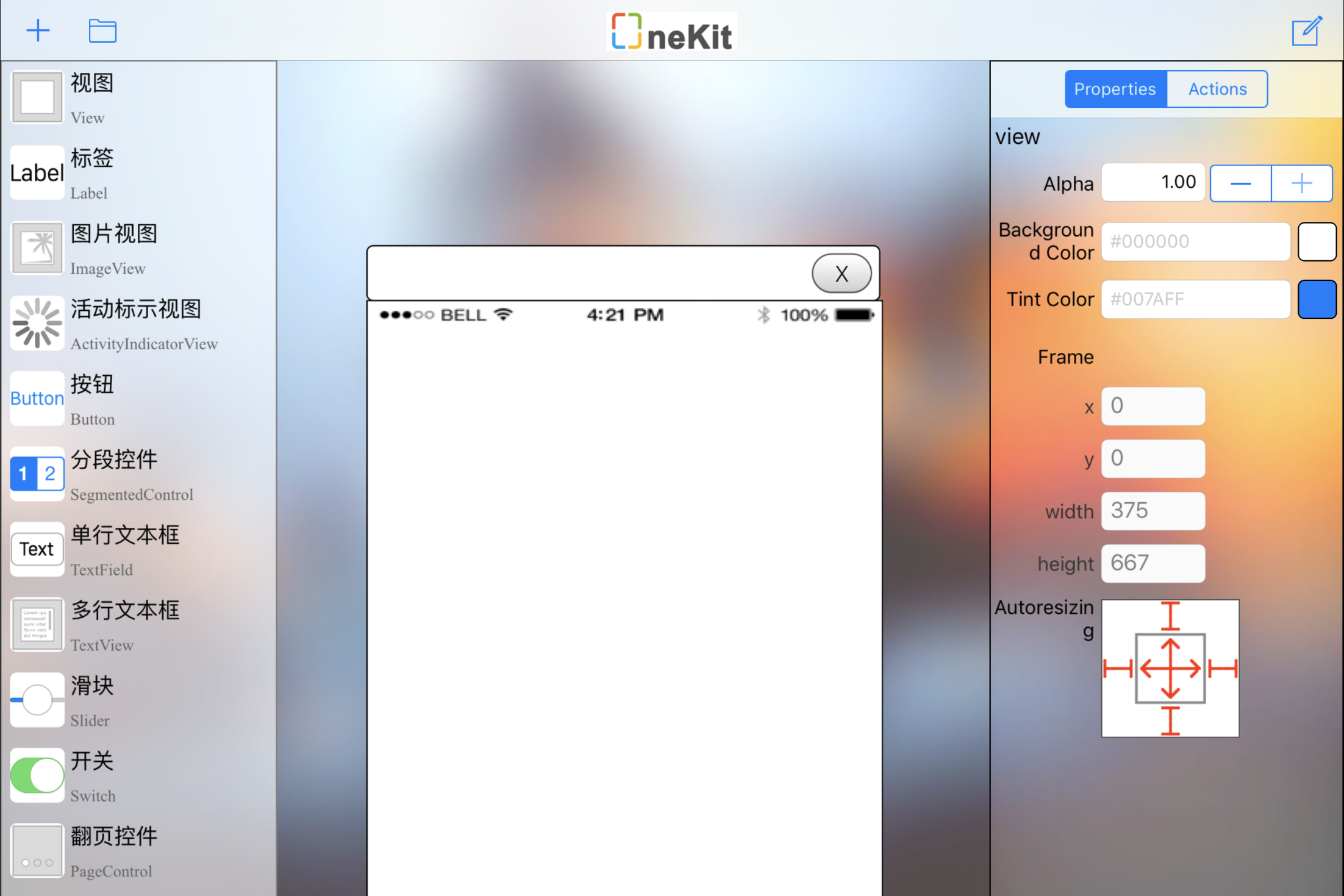Click the X button above phone canvas
This screenshot has height=896, width=1344.
tap(842, 274)
